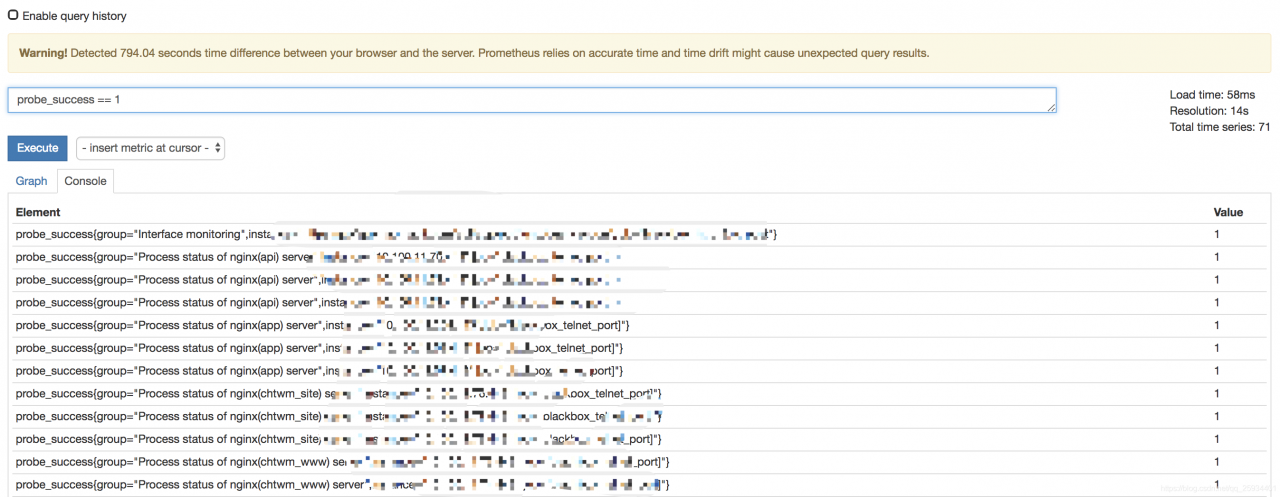1280x497 pixels.
Task: Click the last nginx(chtwm_www) server row
Action: [x=639, y=484]
